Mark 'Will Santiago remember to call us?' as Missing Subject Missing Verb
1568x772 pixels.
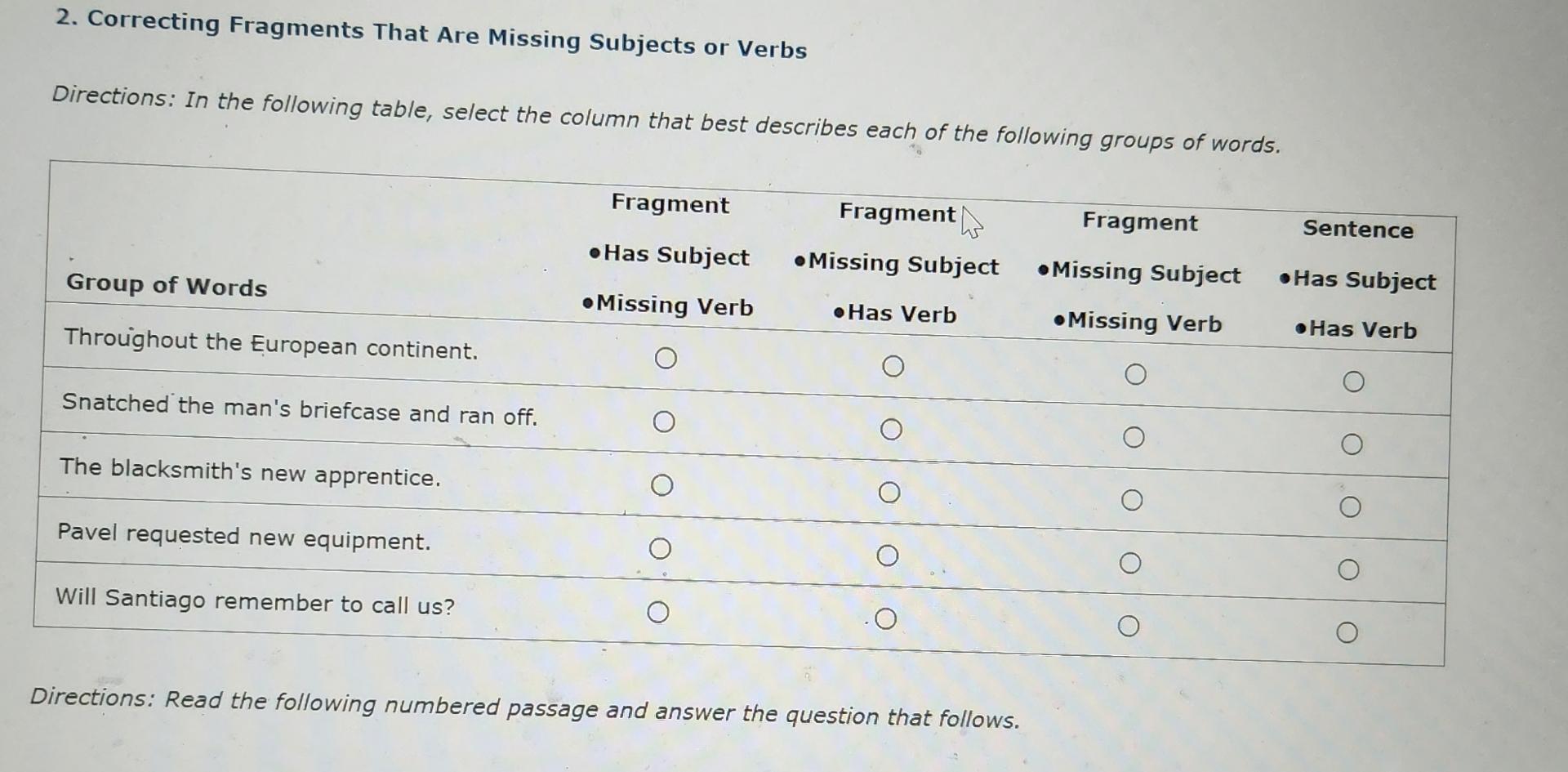[x=1130, y=626]
